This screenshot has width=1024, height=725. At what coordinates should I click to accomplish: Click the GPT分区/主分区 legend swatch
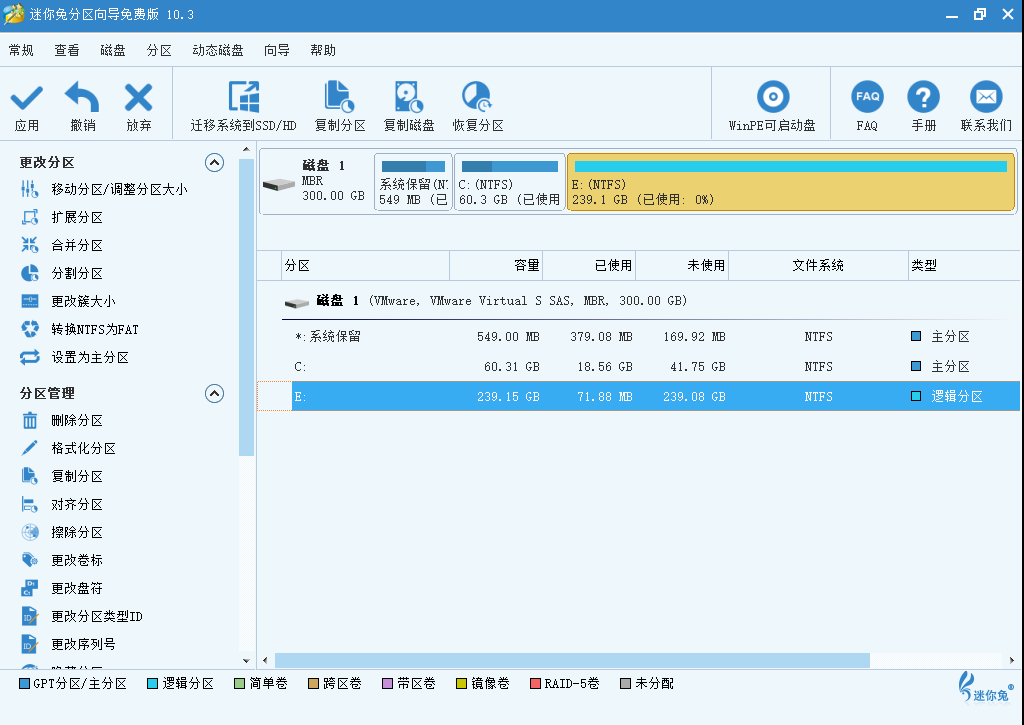(x=24, y=684)
